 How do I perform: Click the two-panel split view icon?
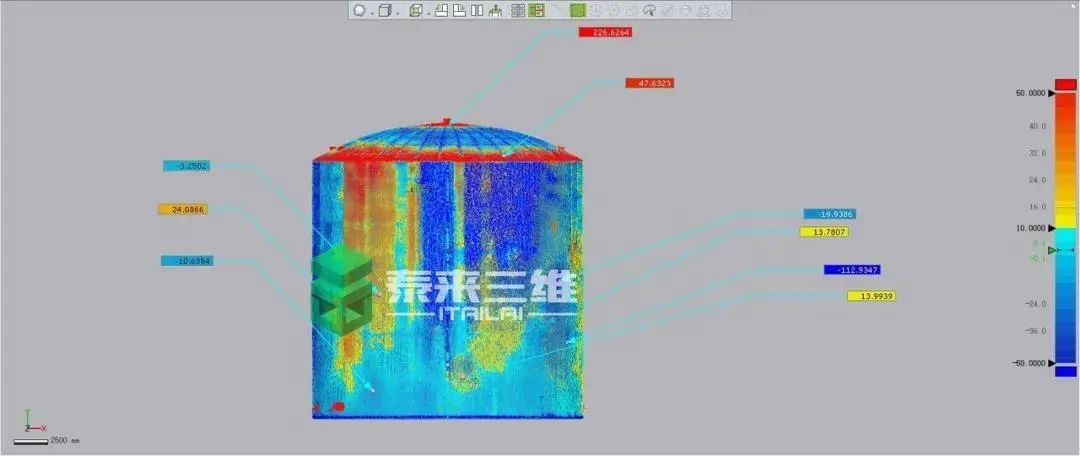coord(477,11)
